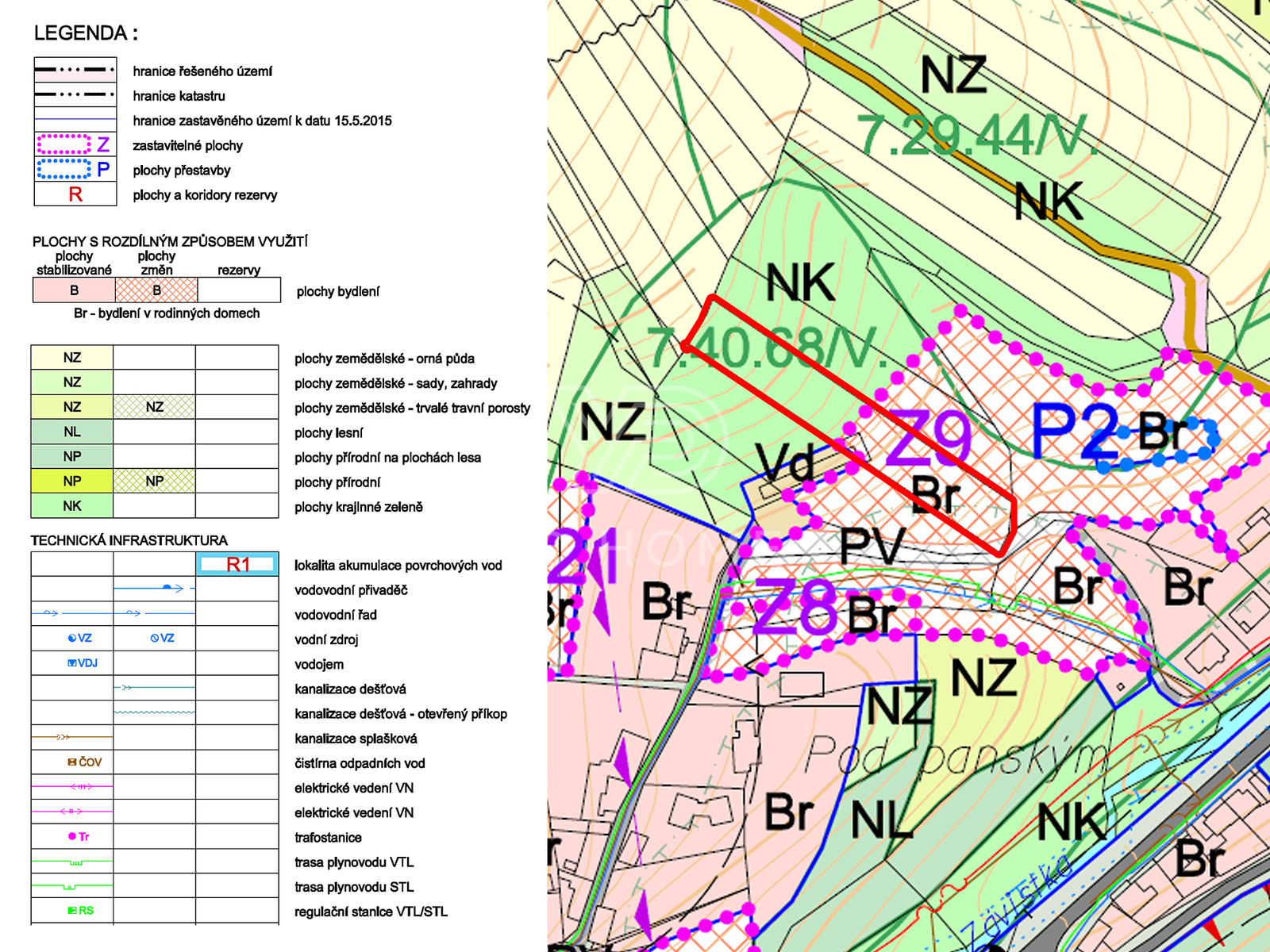Select the ČOV wastewater plant symbol
This screenshot has height=952, width=1270.
tap(85, 762)
